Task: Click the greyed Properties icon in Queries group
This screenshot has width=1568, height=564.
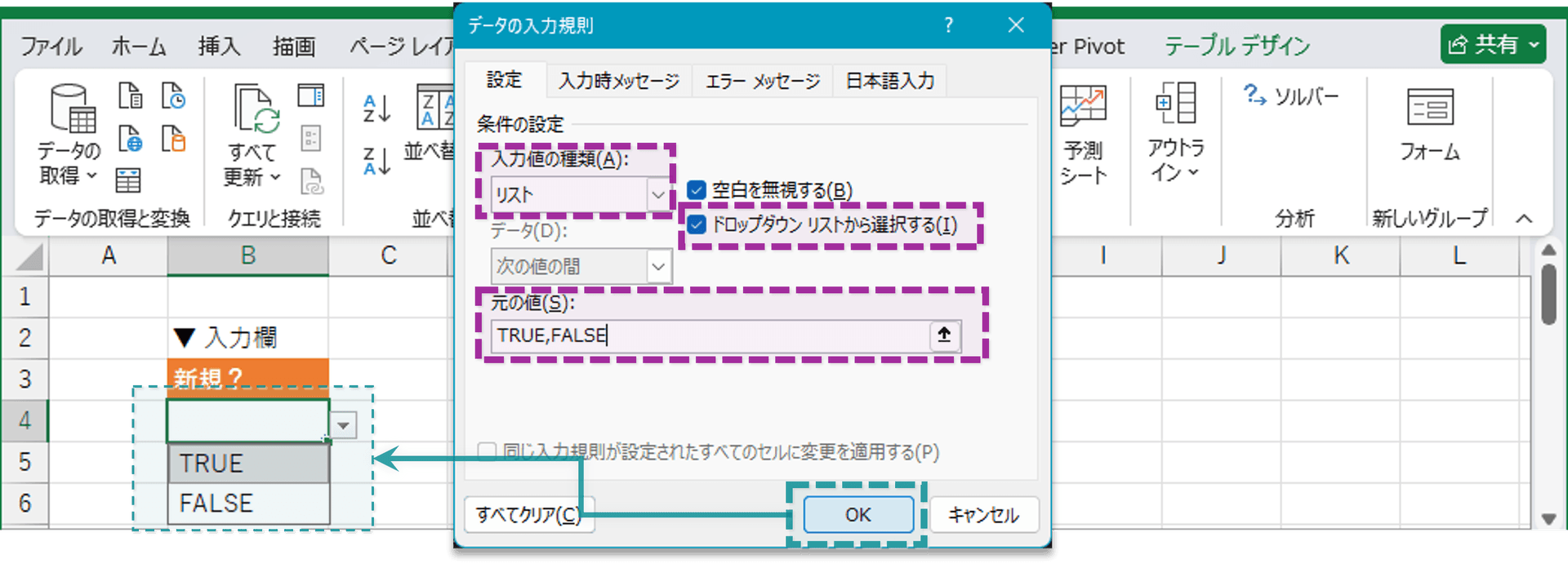Action: point(311,138)
